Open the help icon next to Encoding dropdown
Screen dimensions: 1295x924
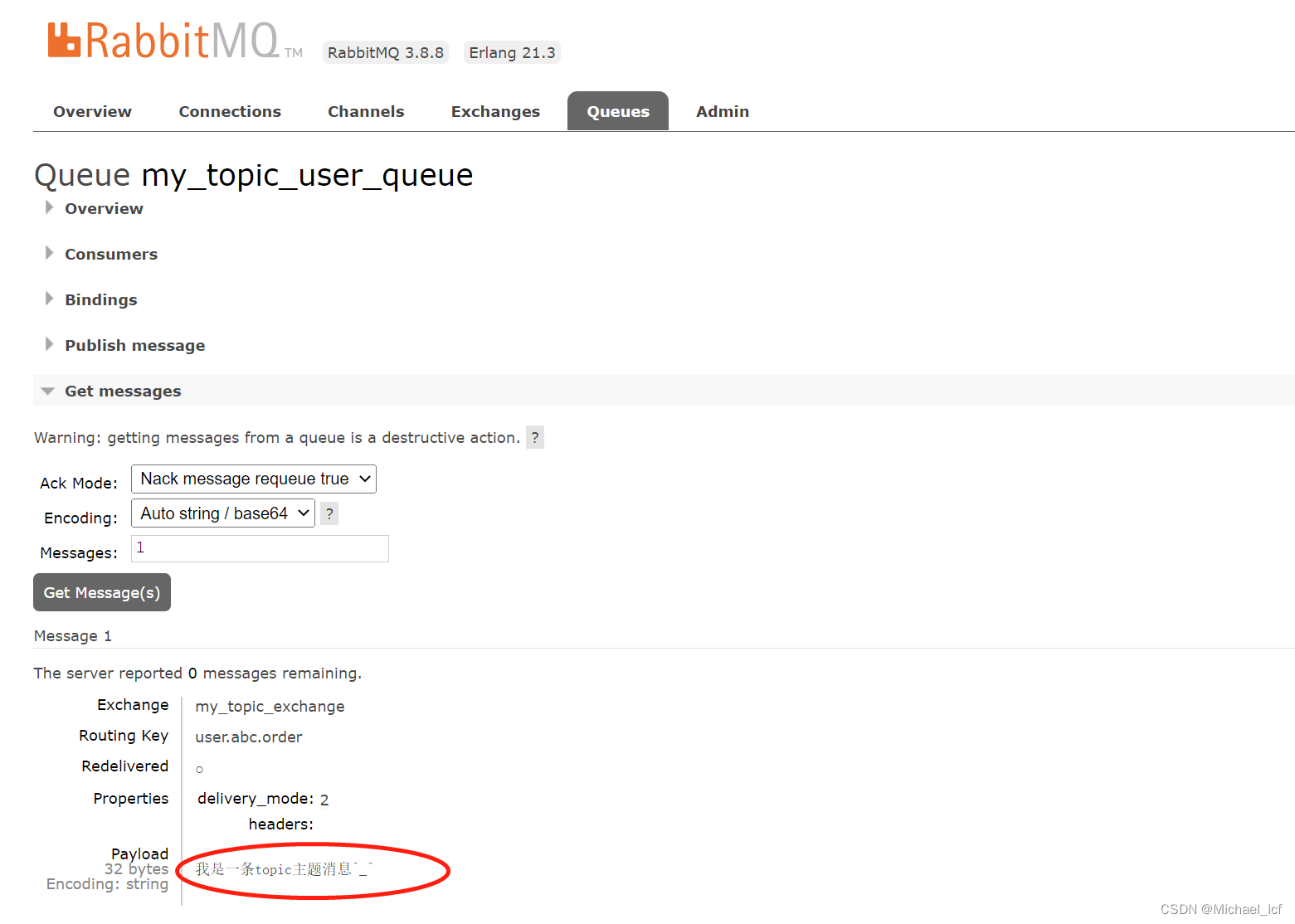point(329,513)
